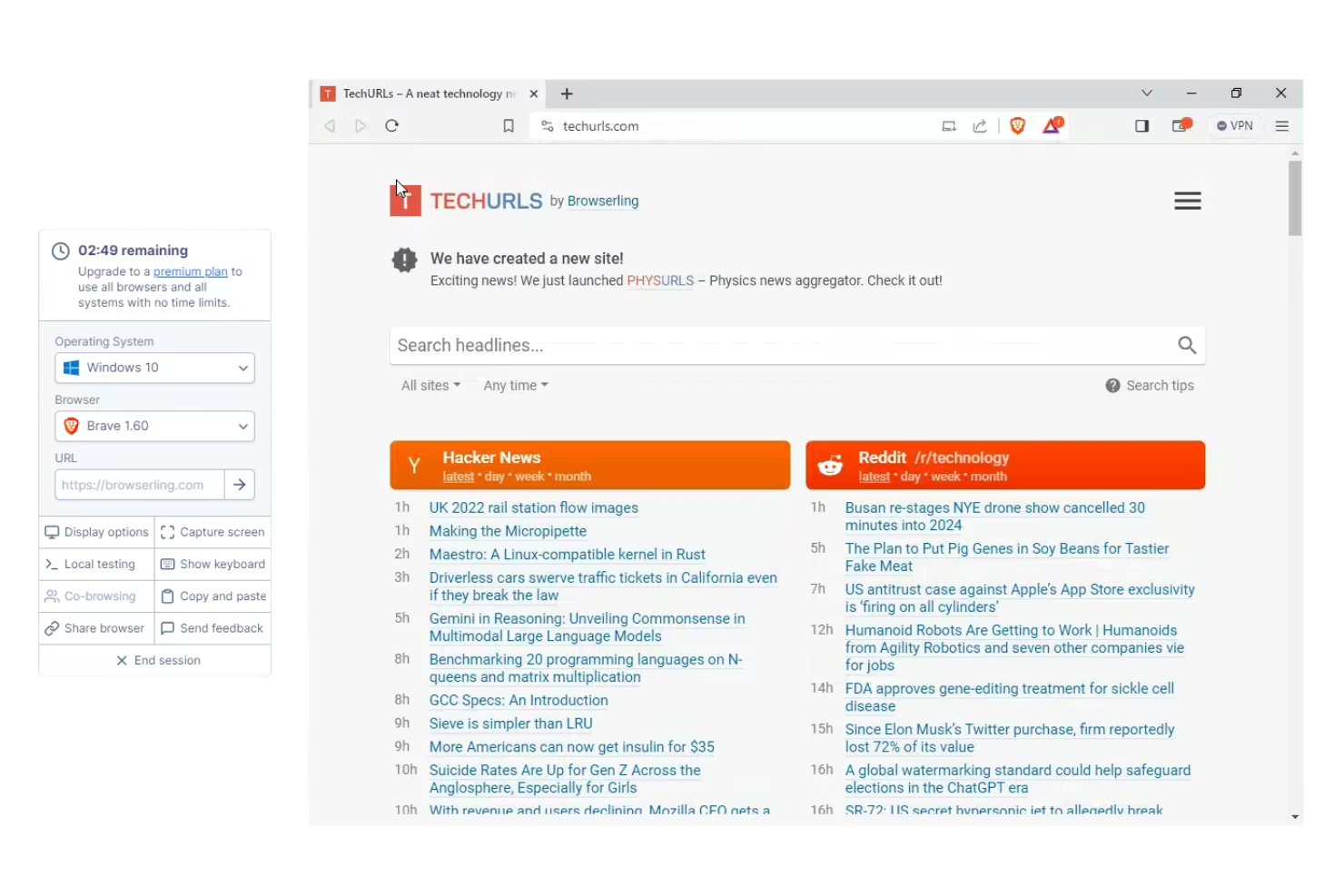
Task: Expand the Brave 1.60 browser selector
Action: point(154,426)
